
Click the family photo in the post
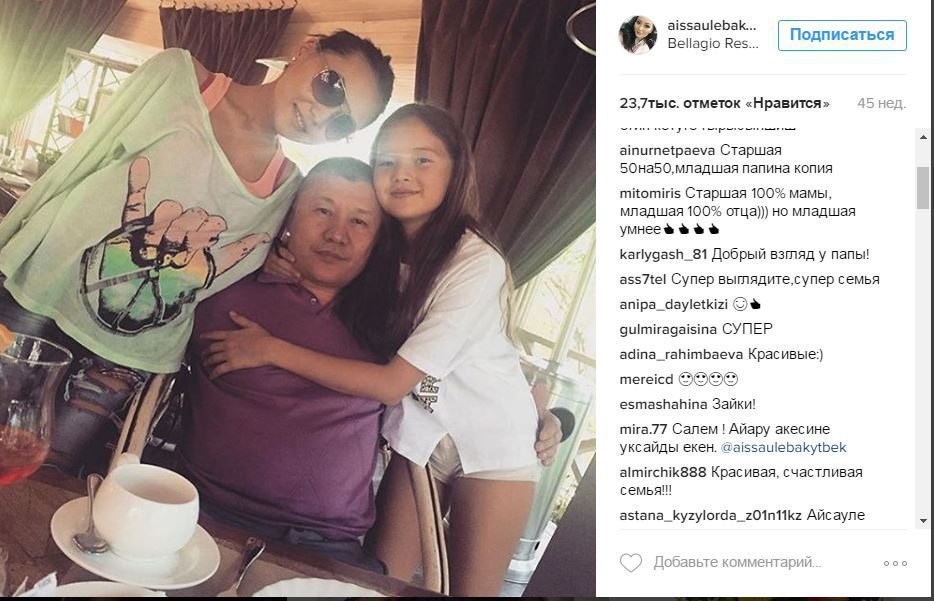[298, 298]
